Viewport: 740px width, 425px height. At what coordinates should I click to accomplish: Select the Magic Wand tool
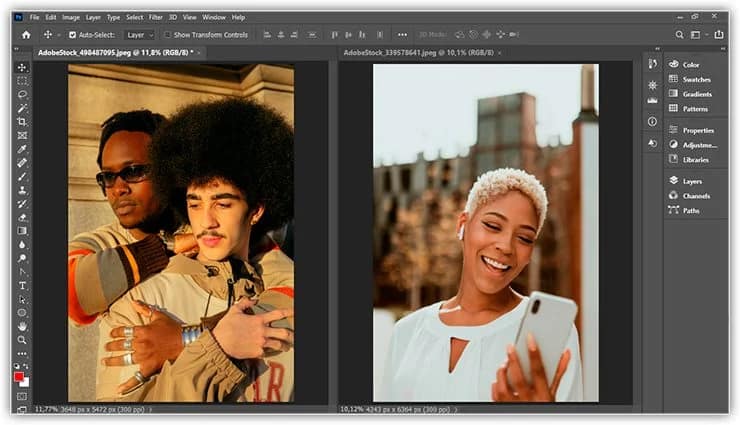tap(22, 108)
